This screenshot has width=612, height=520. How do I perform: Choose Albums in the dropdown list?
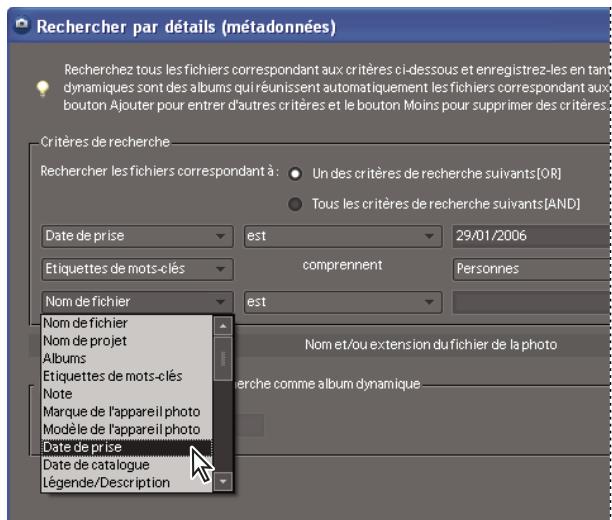tap(127, 358)
